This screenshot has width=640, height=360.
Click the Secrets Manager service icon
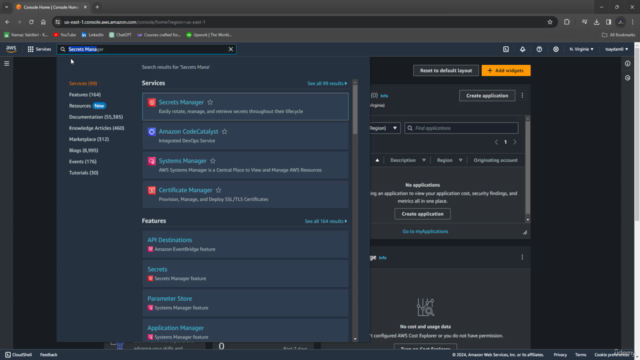[x=151, y=102]
